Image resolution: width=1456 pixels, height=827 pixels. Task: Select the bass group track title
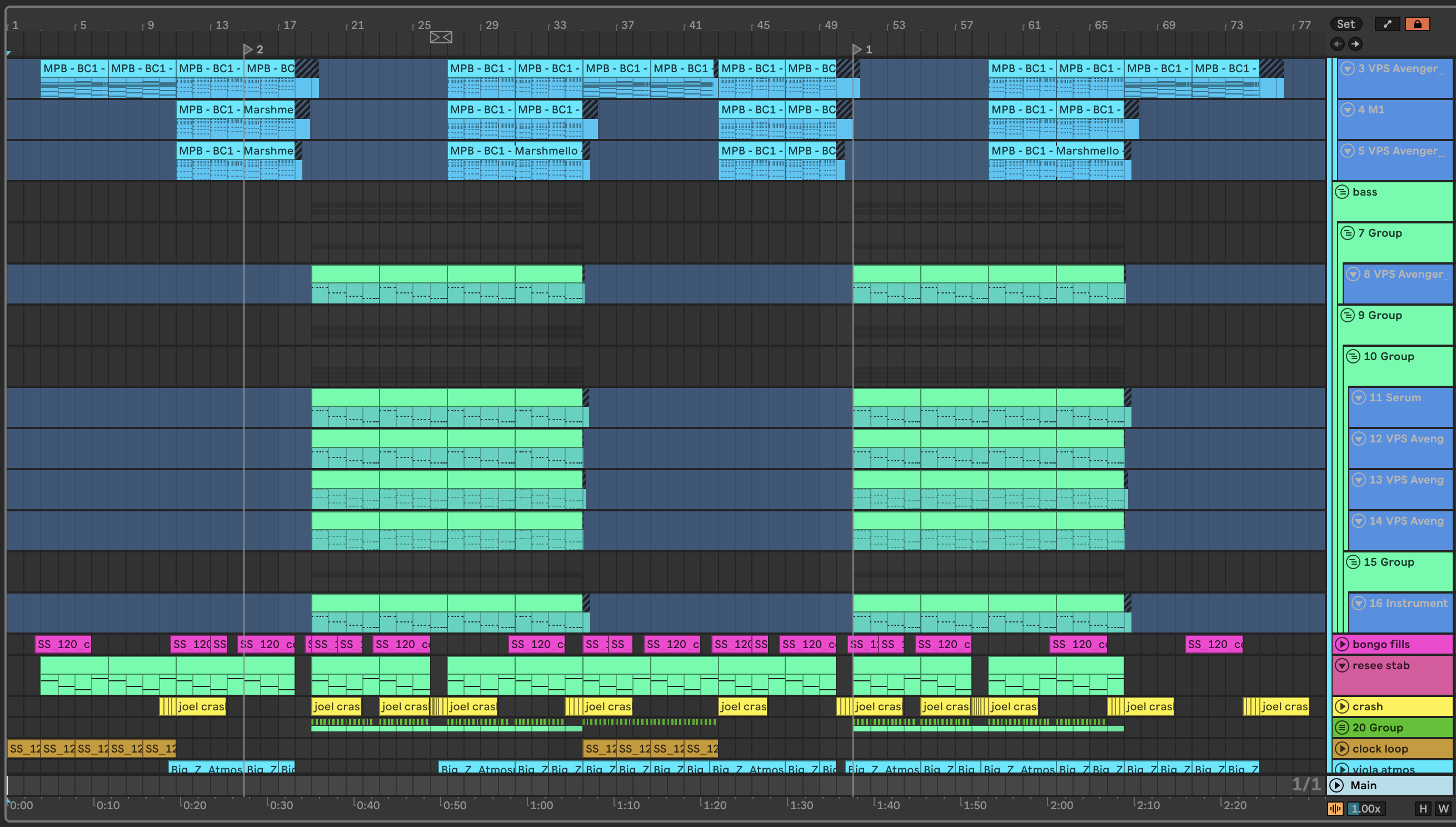(x=1364, y=192)
